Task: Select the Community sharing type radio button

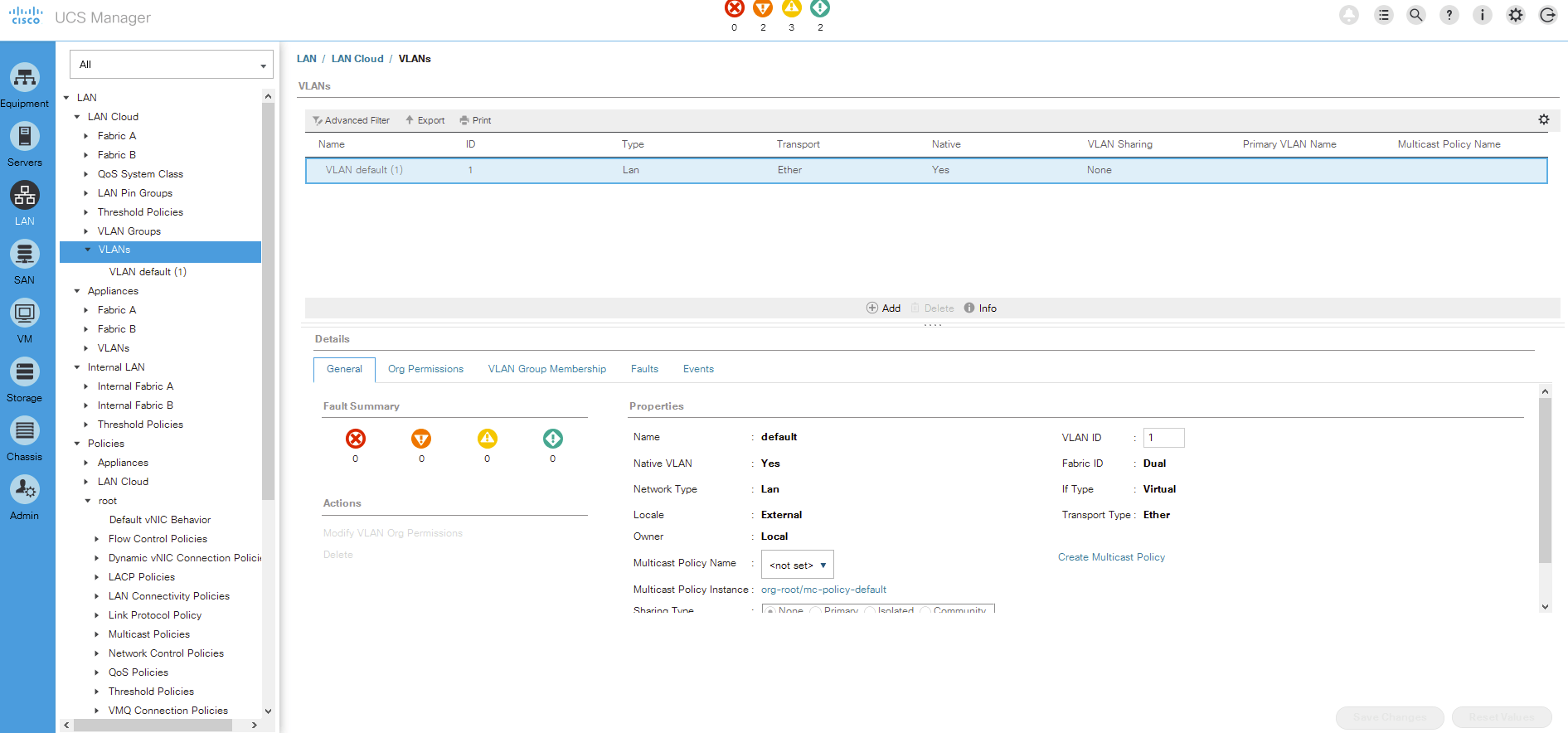Action: click(925, 611)
